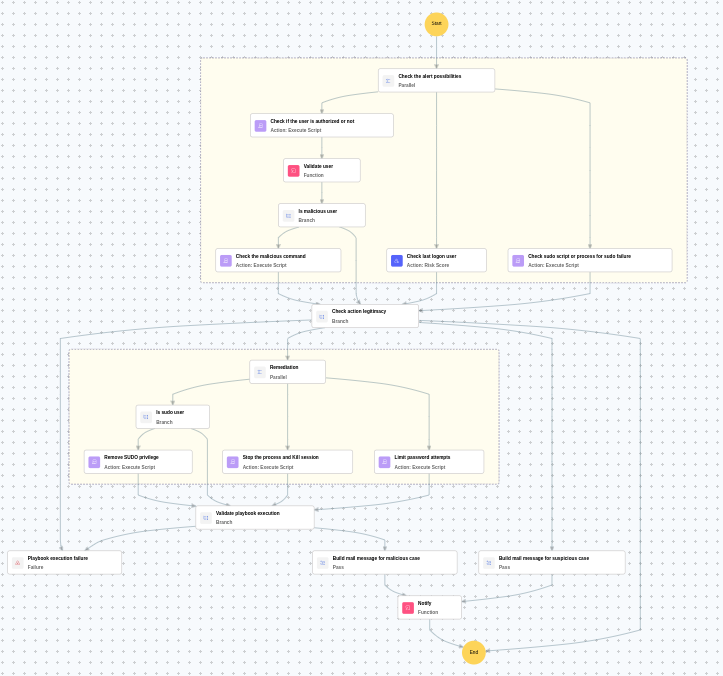
Task: Click 'Failure' subtitle under Playbook execution failure
Action: point(36,567)
